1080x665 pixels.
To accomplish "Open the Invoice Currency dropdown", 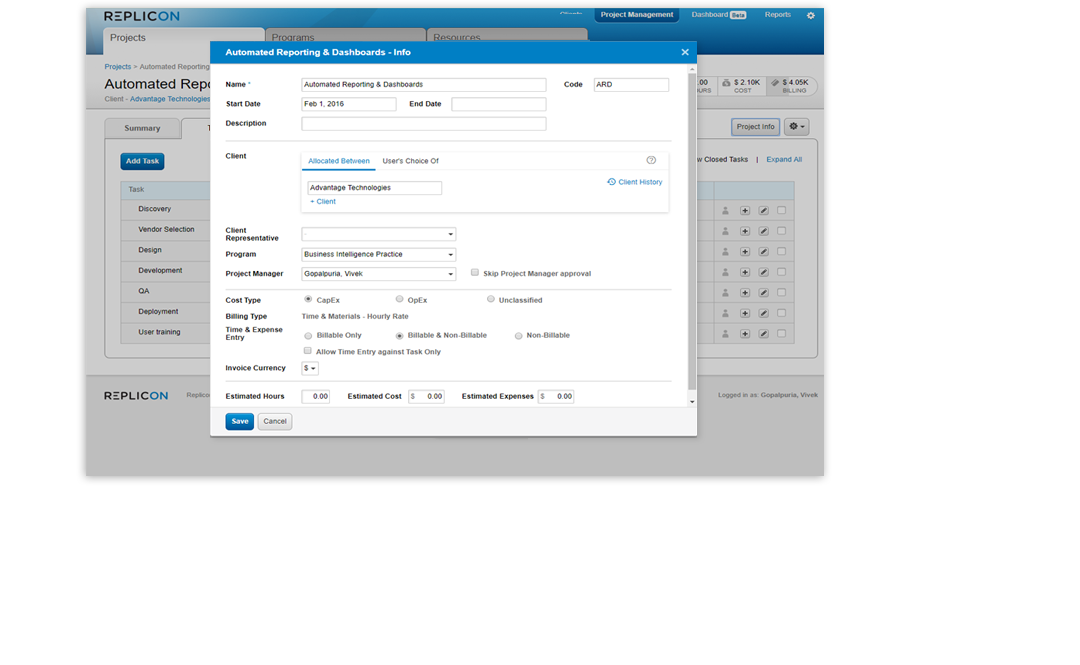I will (310, 368).
